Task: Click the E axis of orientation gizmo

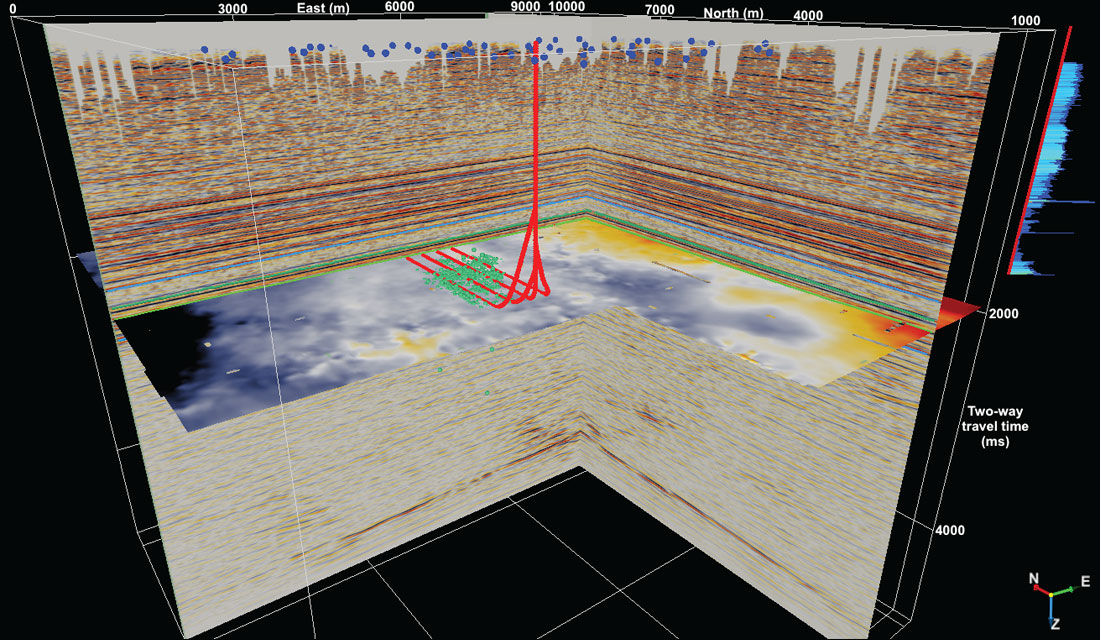Action: 1085,581
